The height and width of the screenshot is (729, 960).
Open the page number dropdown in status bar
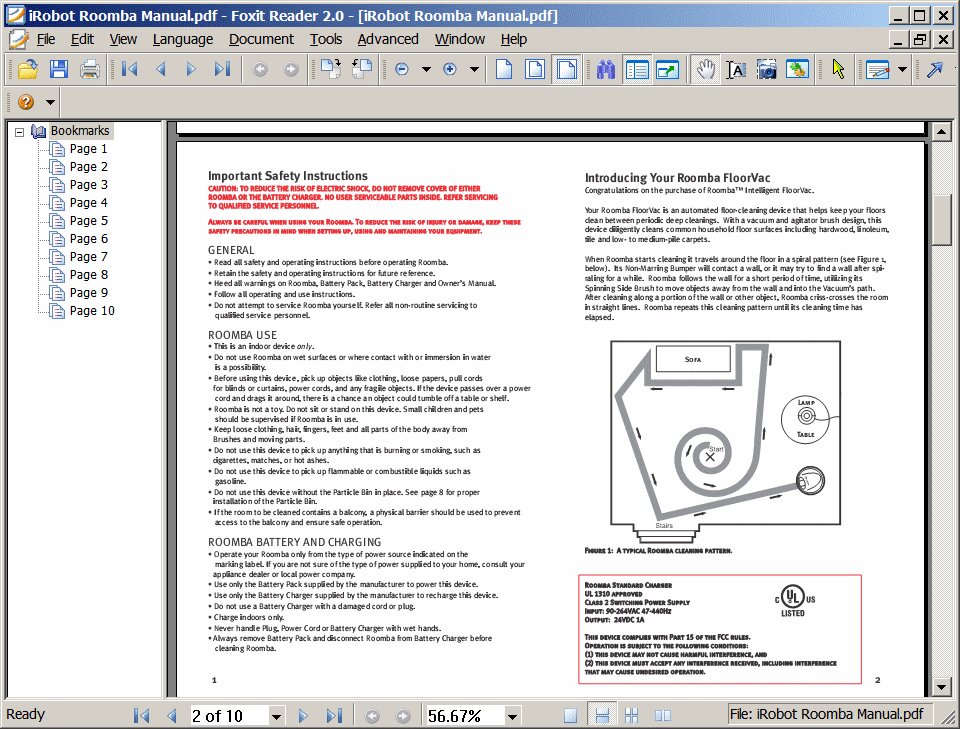click(x=276, y=716)
